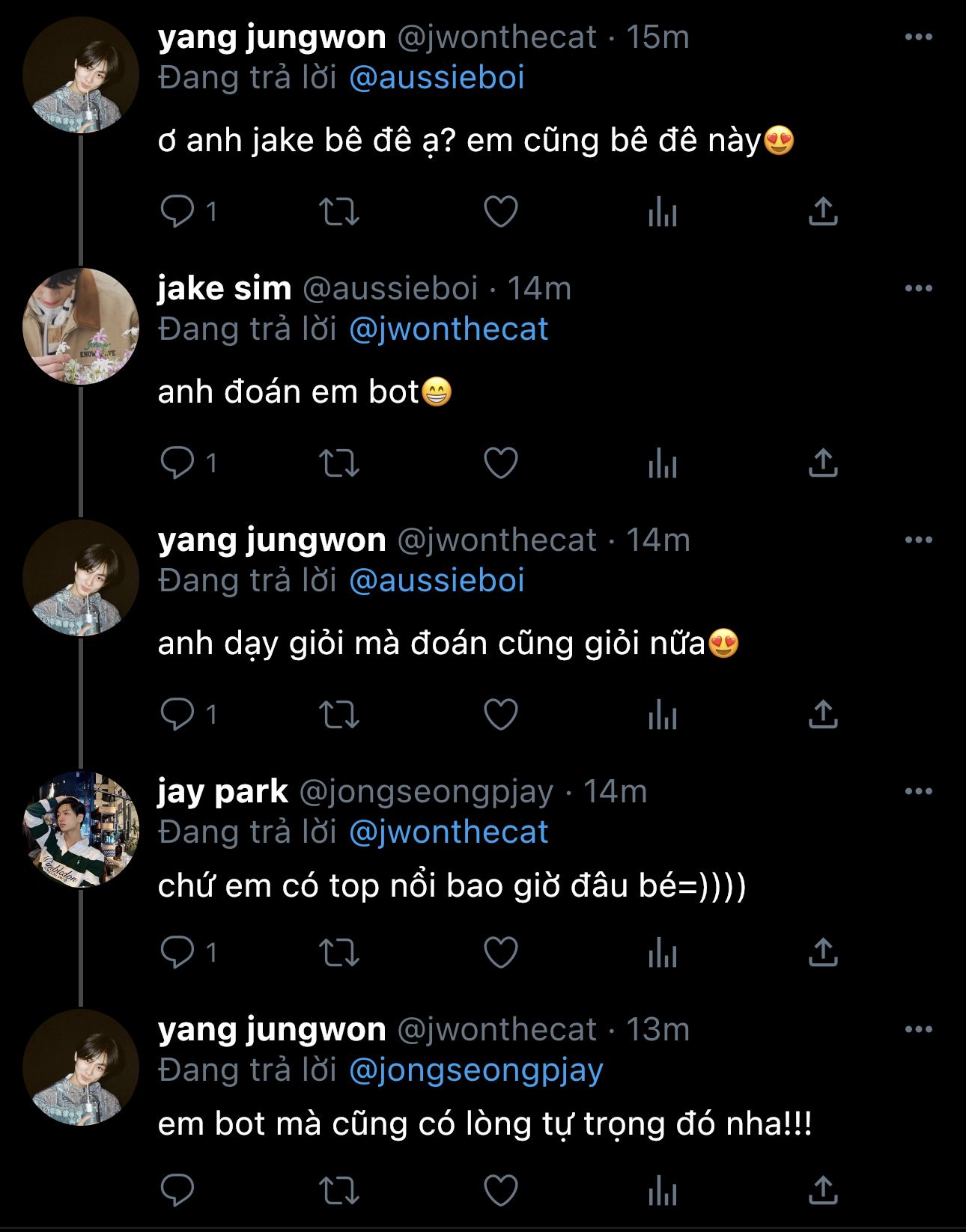
Task: Reply to jungwon's first tweet about jake
Action: point(178,212)
